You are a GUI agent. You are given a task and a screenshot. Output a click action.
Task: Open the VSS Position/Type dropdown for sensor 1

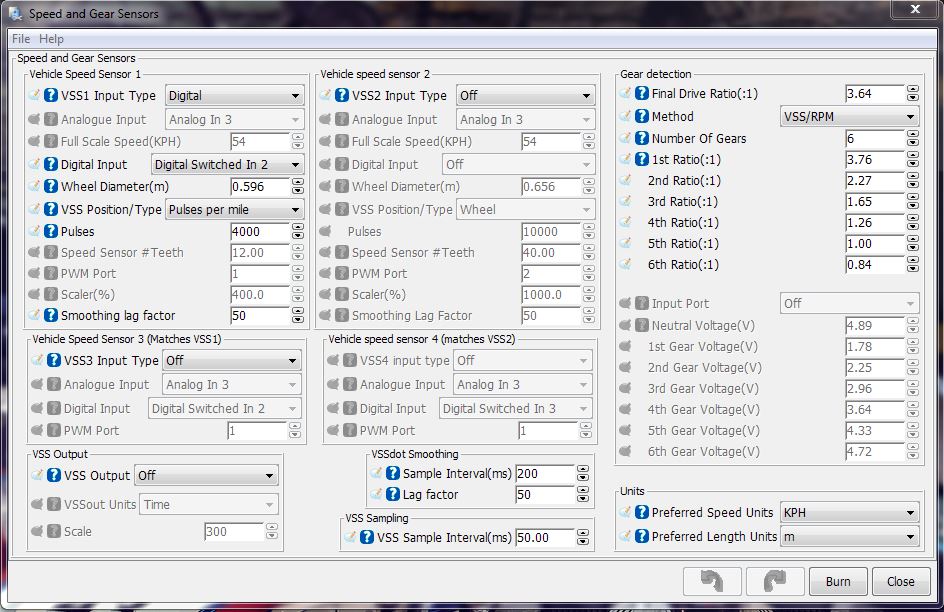(x=234, y=210)
